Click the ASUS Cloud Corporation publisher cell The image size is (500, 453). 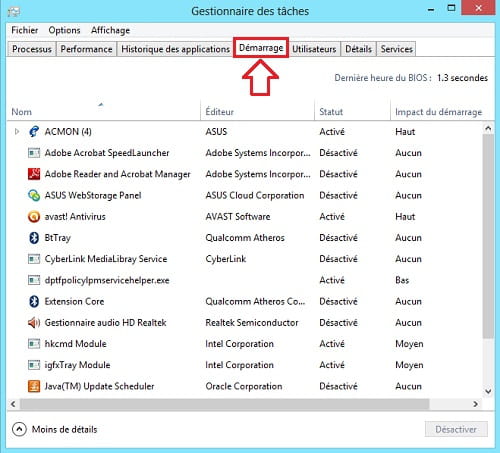(255, 195)
